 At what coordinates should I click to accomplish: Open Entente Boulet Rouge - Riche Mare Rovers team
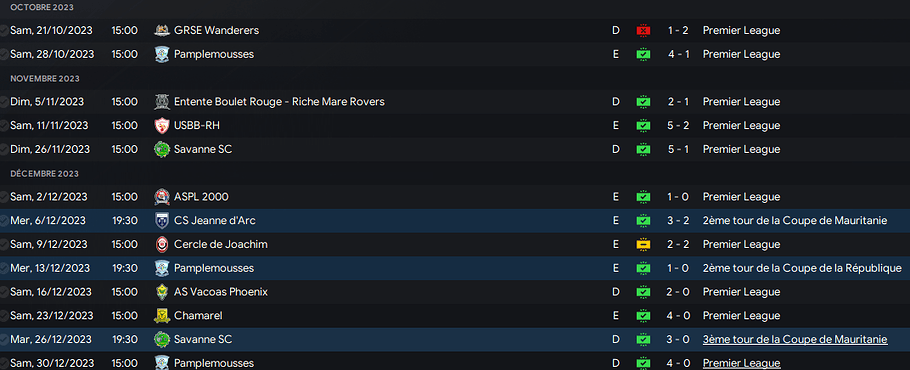click(x=279, y=101)
